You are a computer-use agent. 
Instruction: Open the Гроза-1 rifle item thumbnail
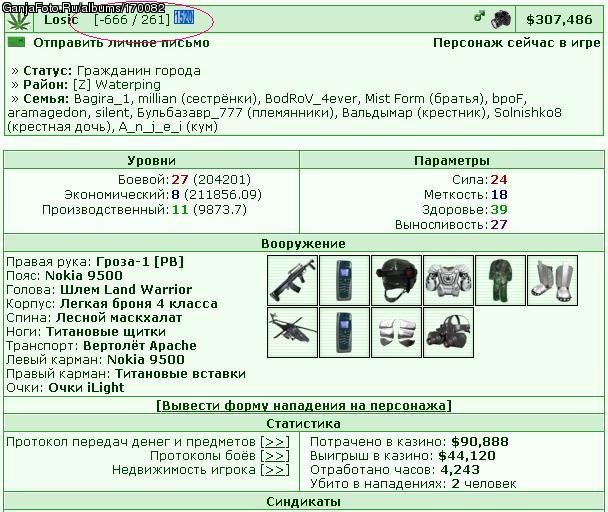tap(293, 280)
